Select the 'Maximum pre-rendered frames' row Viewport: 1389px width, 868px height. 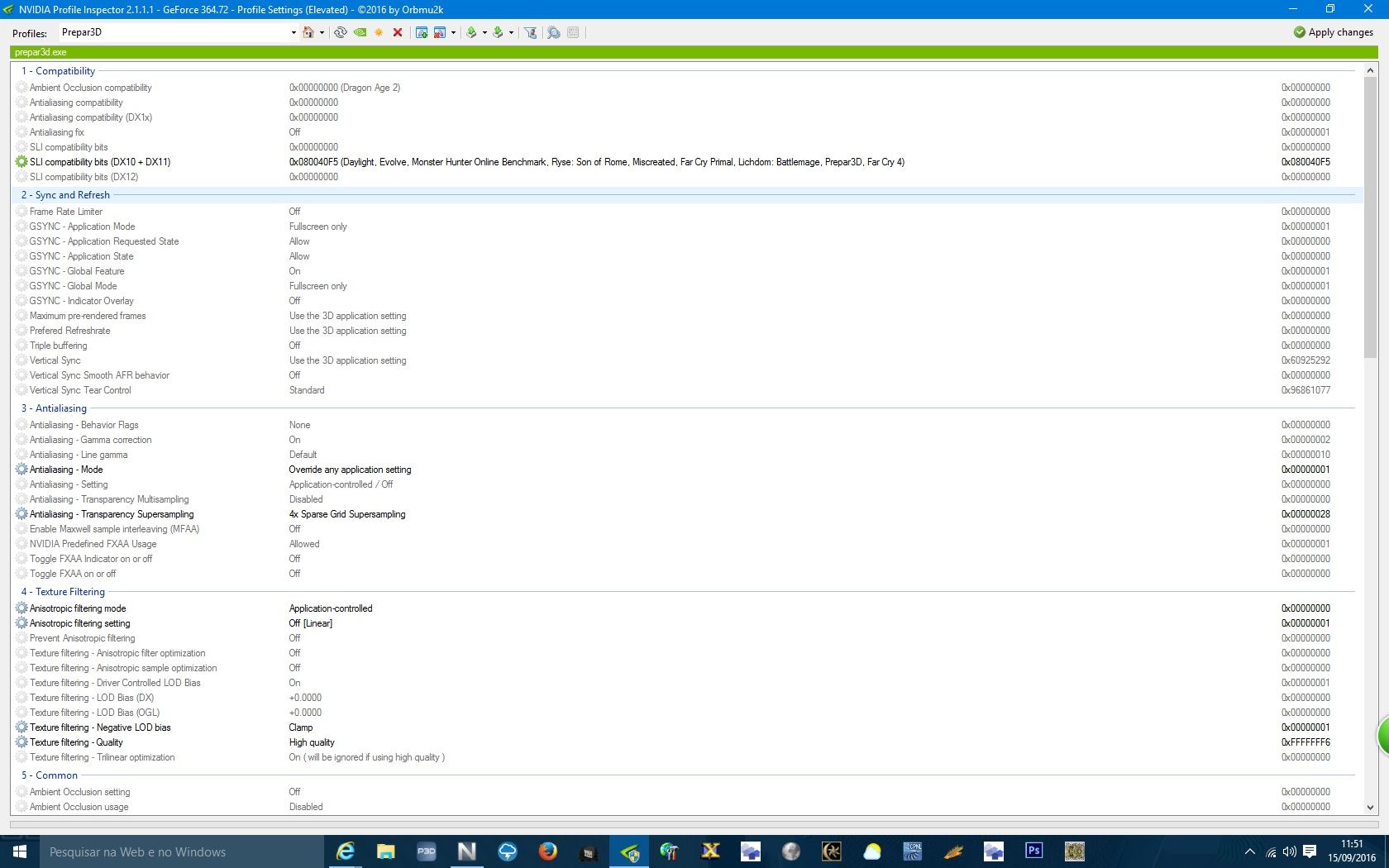686,316
